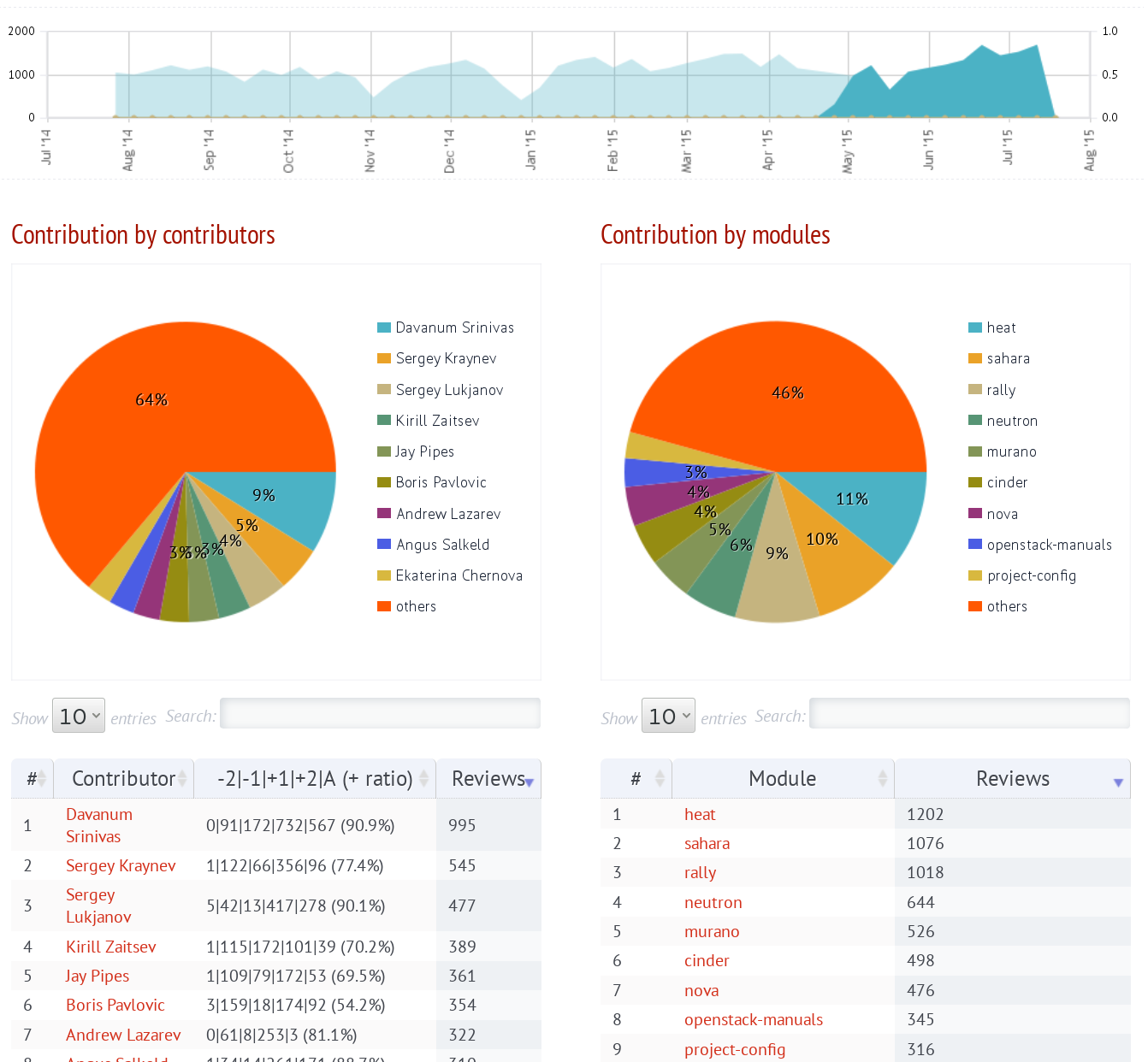Viewport: 1148px width, 1062px height.
Task: Sort by the Contributor column sort arrows
Action: (182, 779)
